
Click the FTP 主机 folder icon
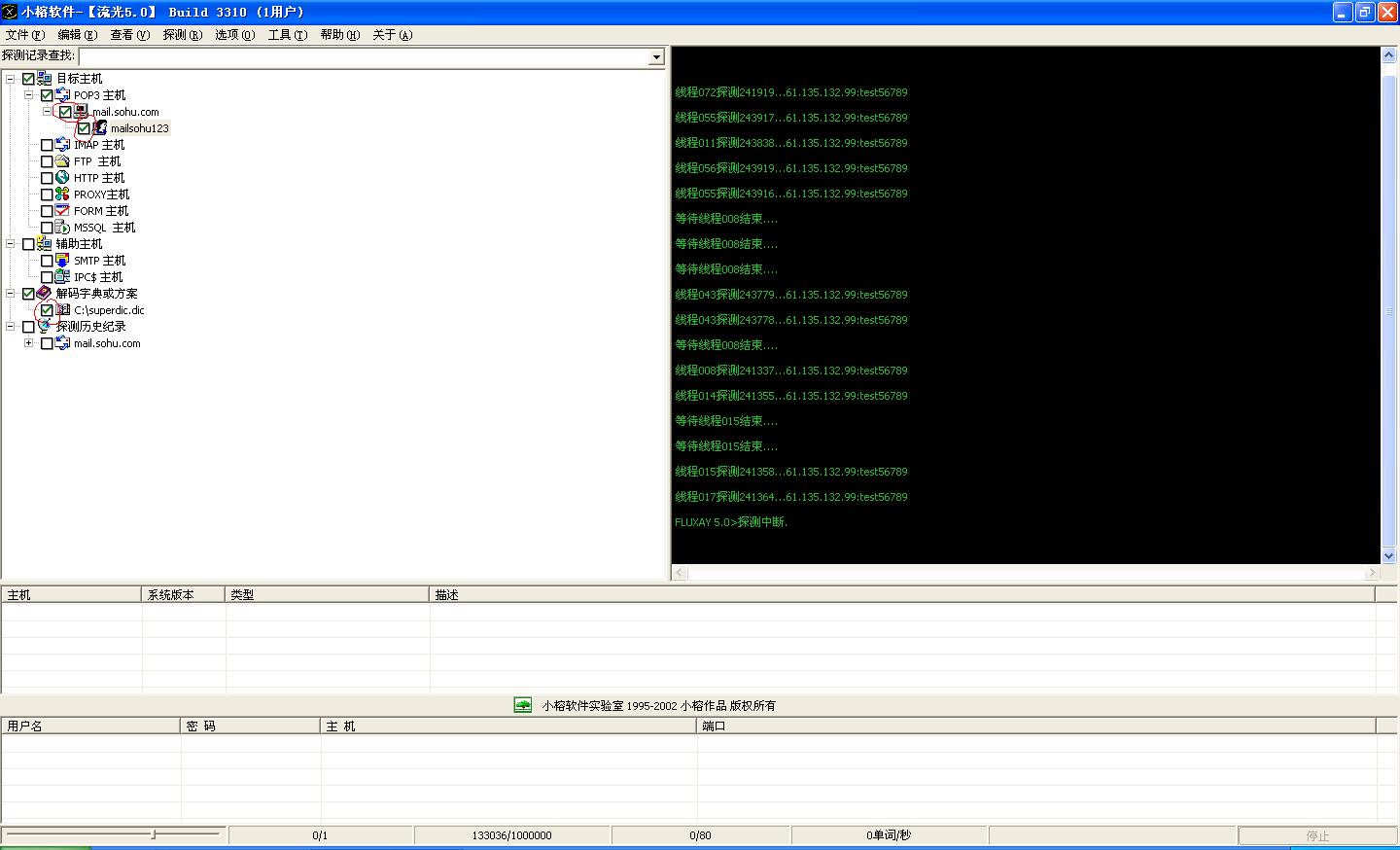[63, 161]
